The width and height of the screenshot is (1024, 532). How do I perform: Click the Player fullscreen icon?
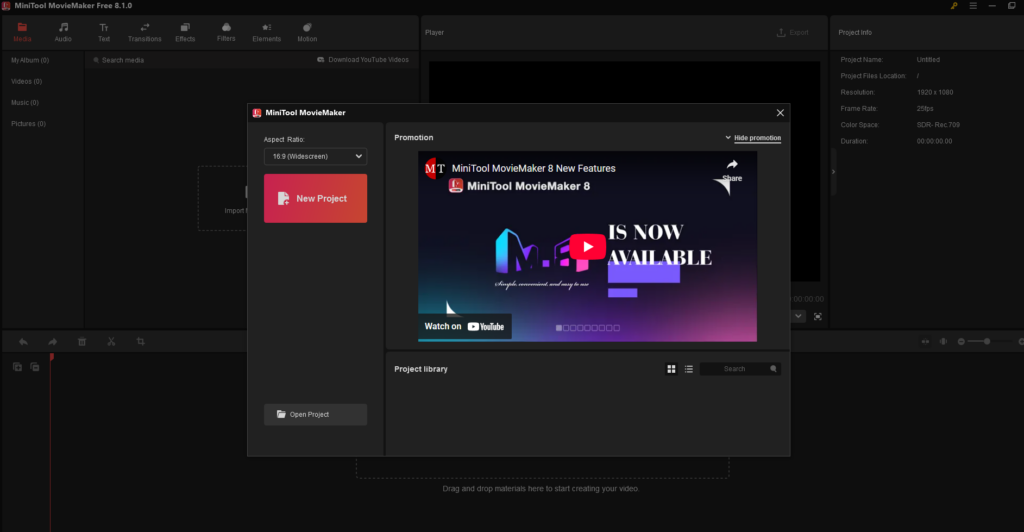tap(818, 317)
